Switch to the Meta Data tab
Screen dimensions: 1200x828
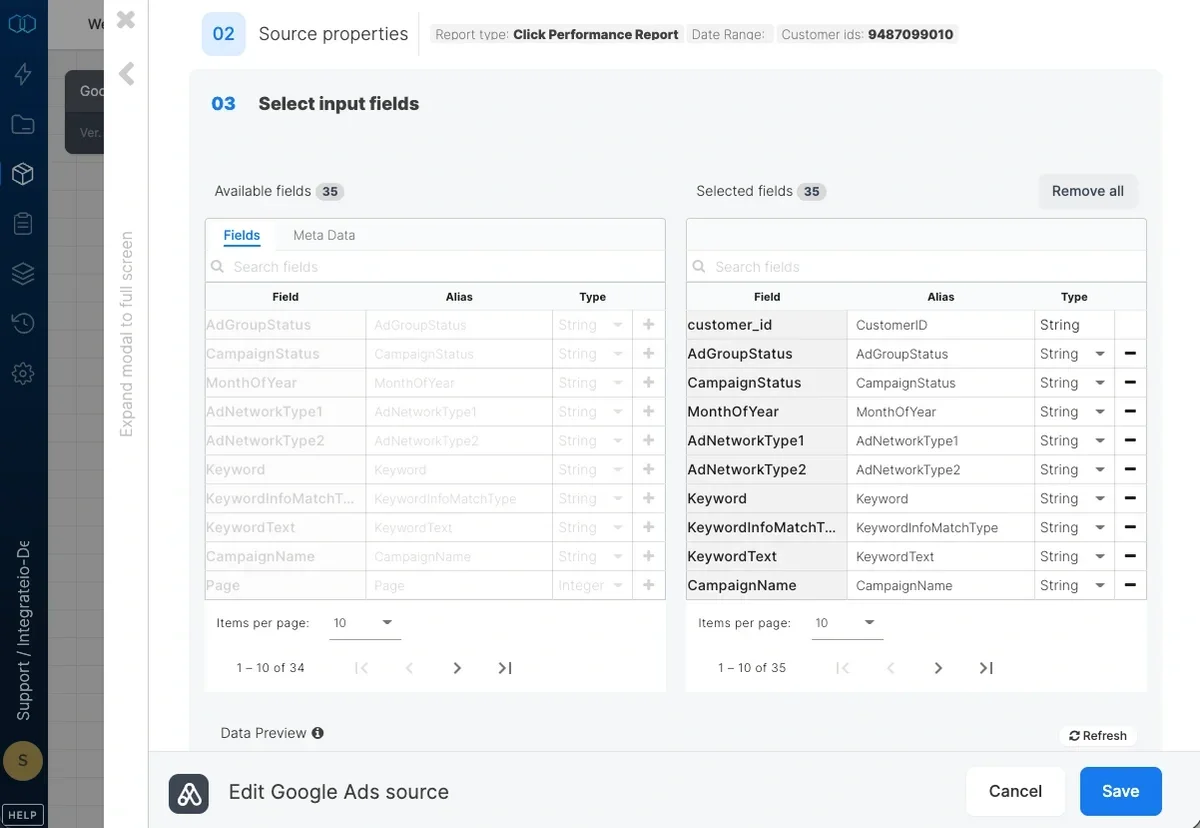tap(323, 235)
